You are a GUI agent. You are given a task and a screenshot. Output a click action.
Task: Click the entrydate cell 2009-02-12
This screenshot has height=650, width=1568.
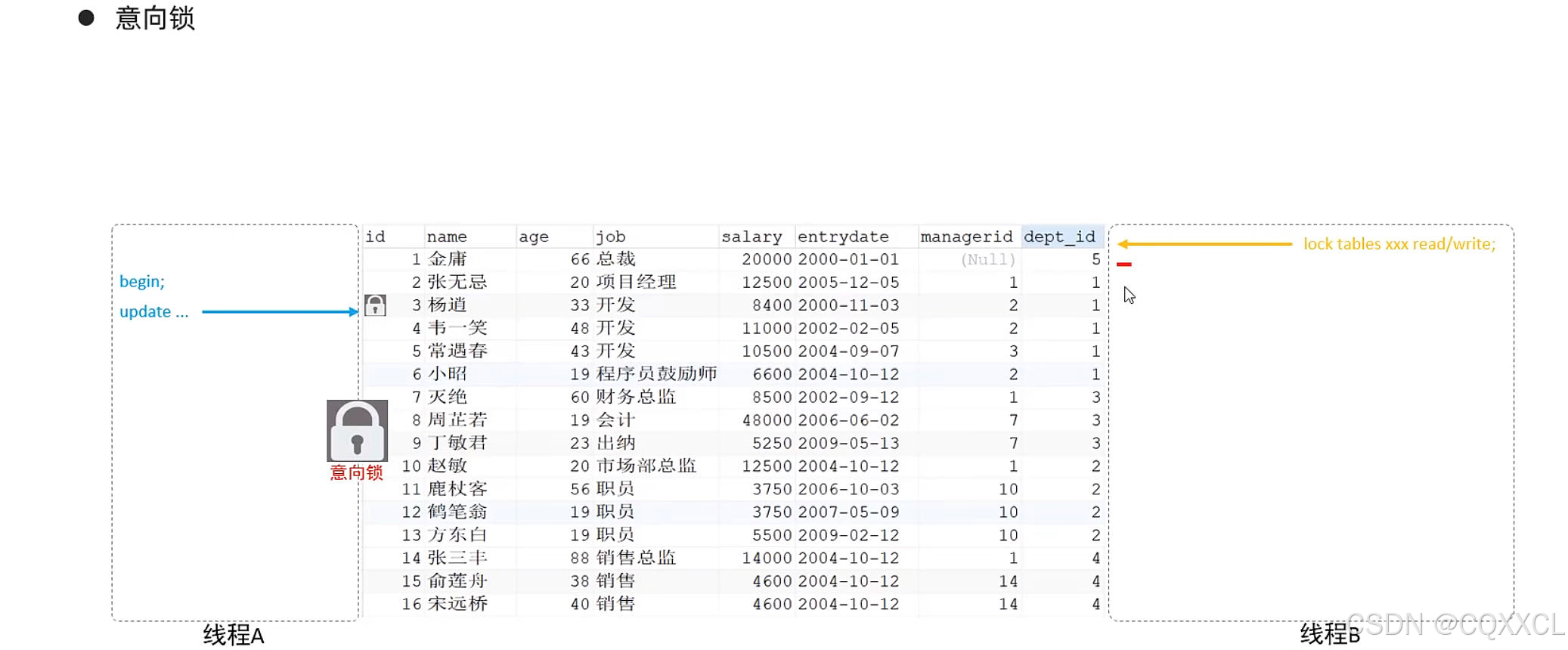[848, 535]
